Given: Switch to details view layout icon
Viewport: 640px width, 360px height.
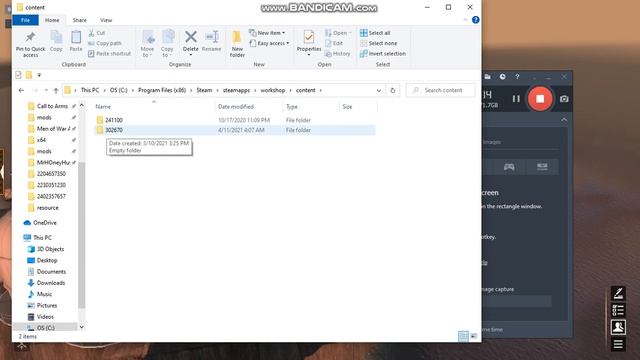Looking at the screenshot, I should [463, 336].
